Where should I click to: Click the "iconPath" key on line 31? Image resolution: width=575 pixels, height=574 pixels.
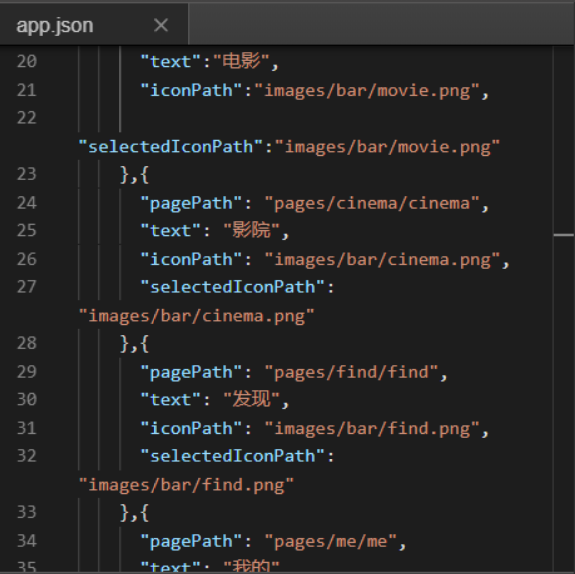[x=191, y=429]
